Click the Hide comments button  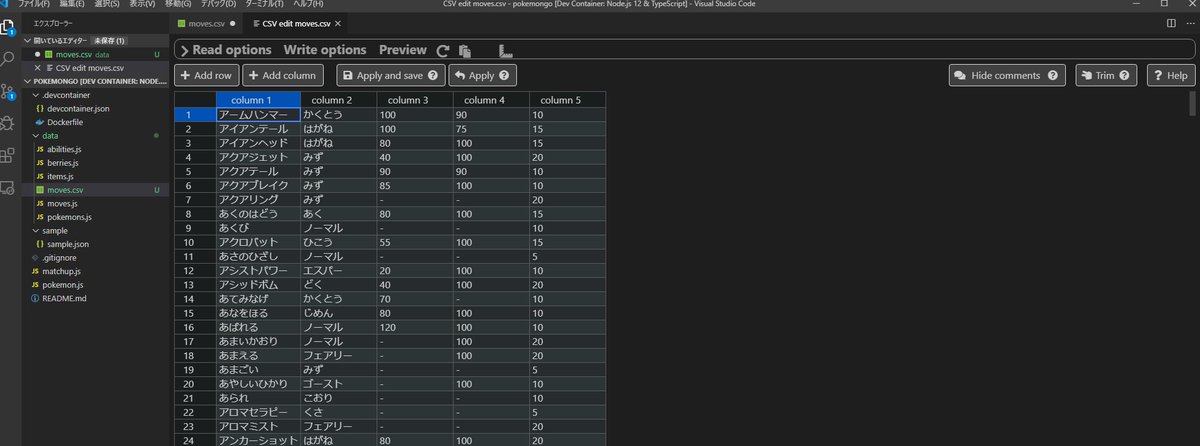pos(1007,75)
